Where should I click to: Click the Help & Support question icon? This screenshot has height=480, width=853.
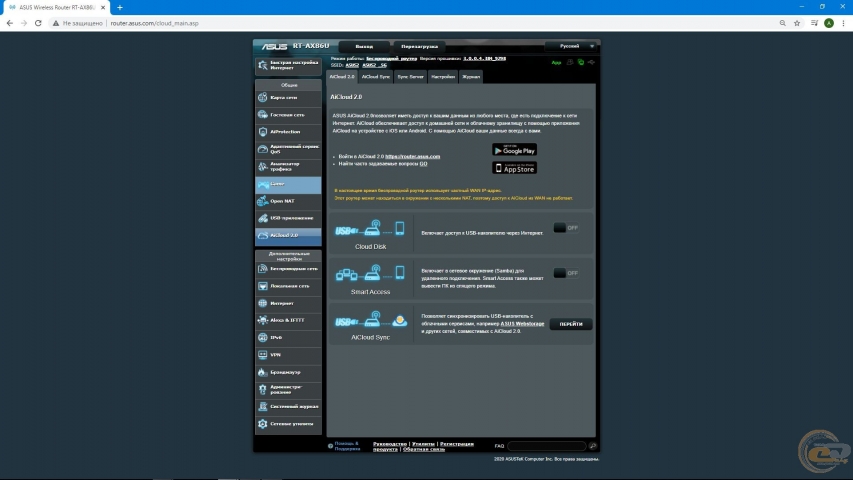330,446
